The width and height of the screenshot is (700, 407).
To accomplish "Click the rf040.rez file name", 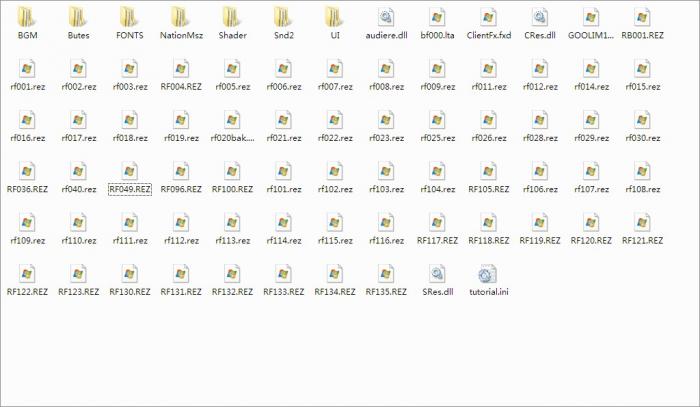I will point(79,189).
